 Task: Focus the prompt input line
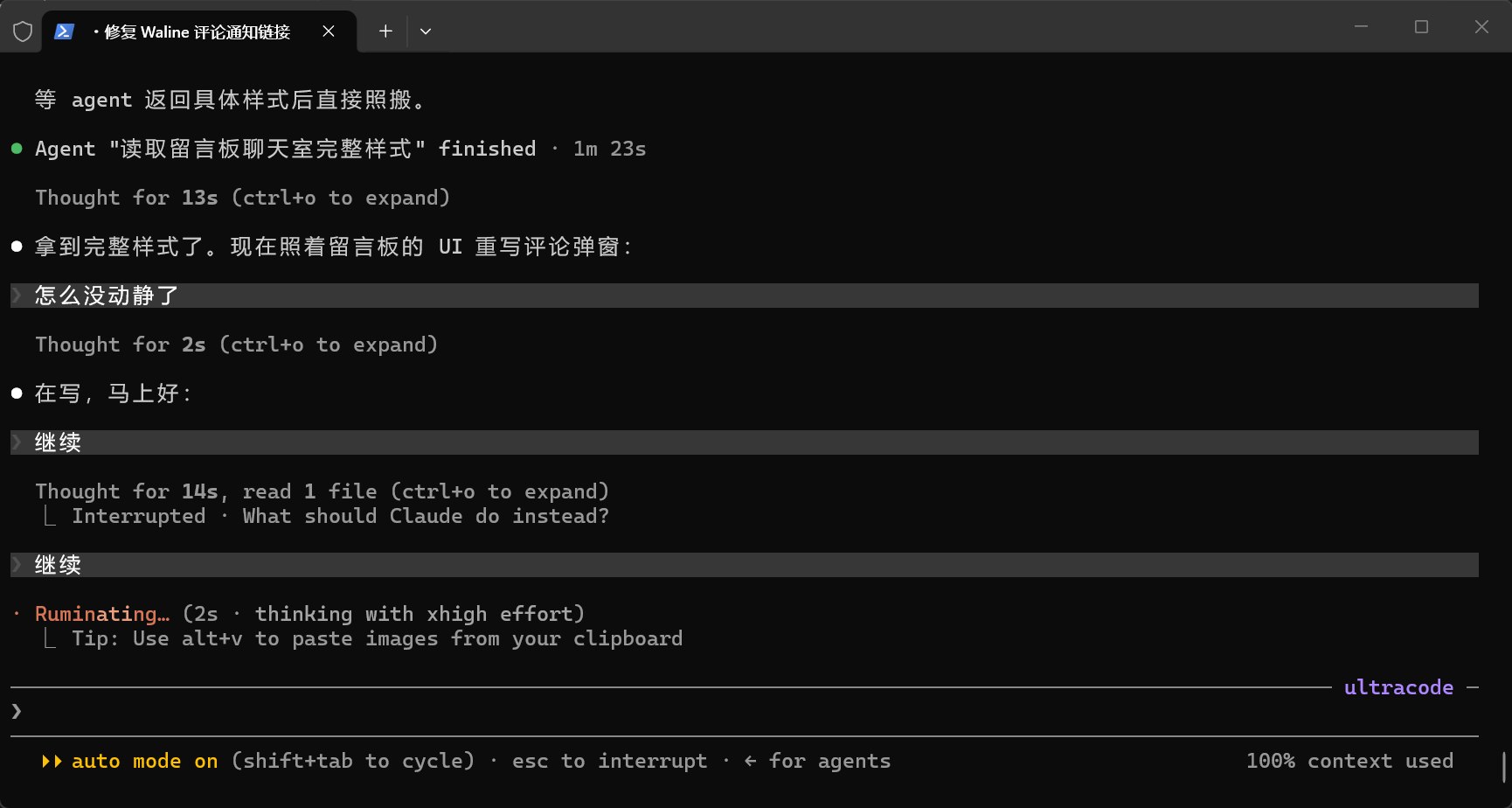(x=745, y=712)
